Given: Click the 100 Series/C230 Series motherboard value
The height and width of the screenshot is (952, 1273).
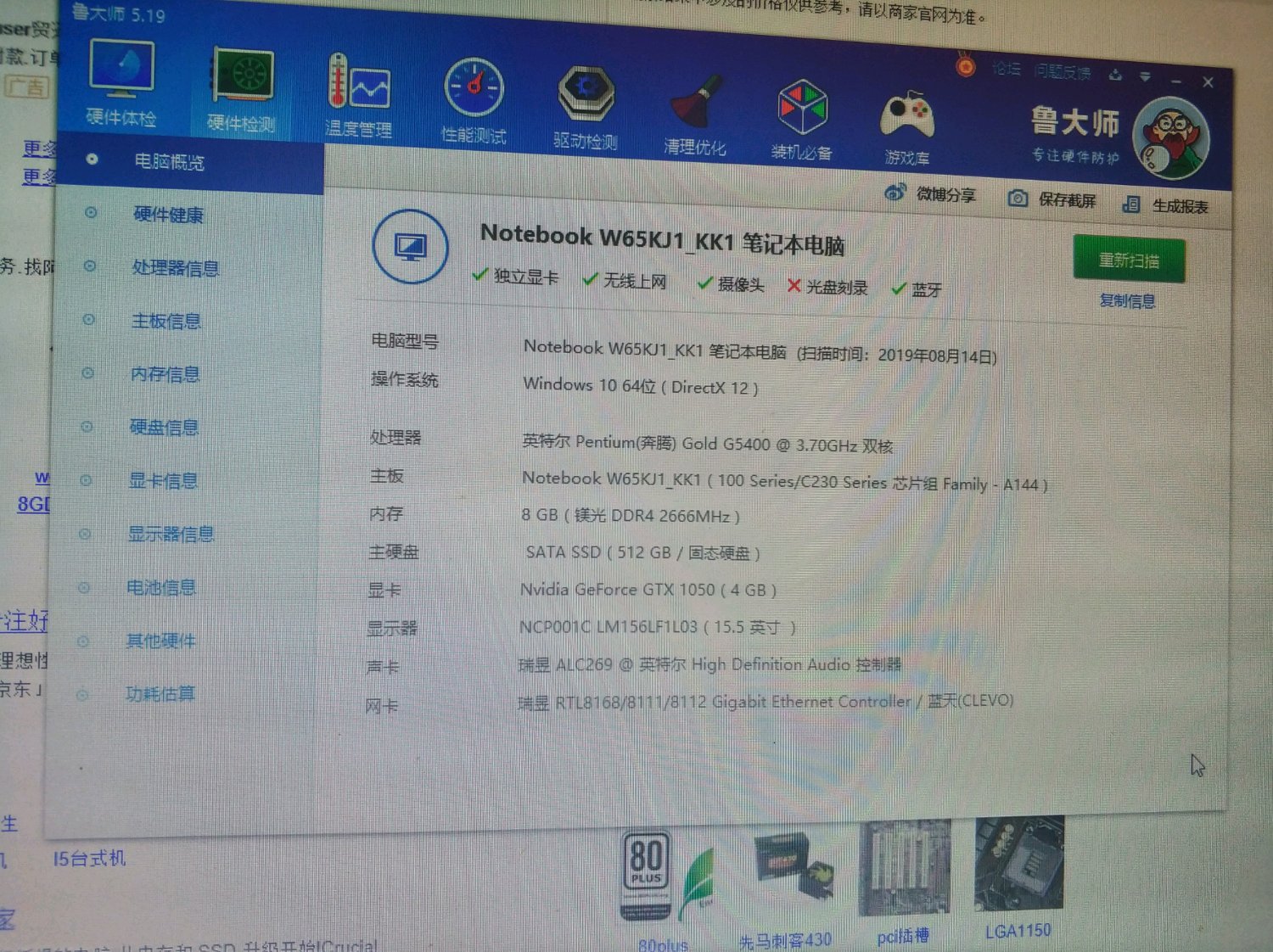Looking at the screenshot, I should coord(785,482).
